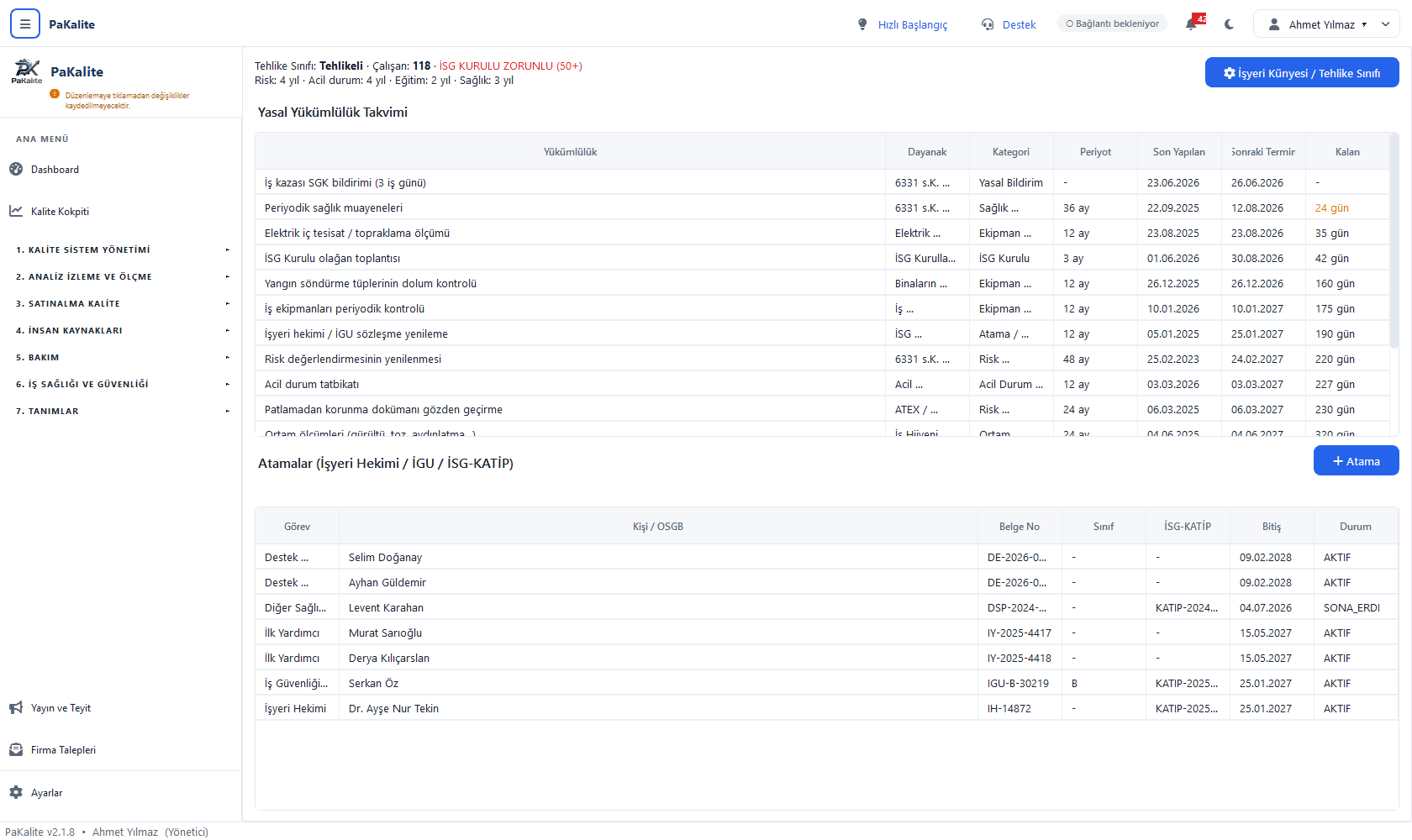This screenshot has width=1412, height=840.
Task: Sort by Periyot column header
Action: click(x=1095, y=152)
